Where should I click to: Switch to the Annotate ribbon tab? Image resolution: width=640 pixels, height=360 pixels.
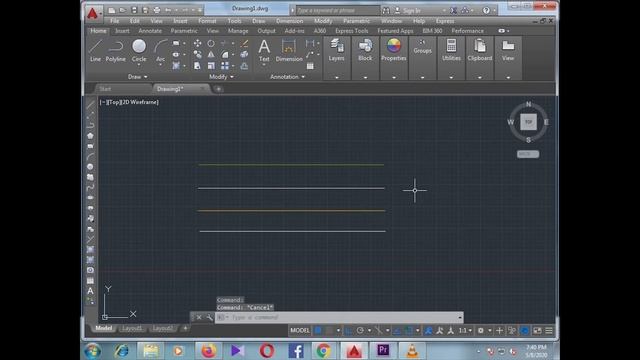tap(150, 31)
